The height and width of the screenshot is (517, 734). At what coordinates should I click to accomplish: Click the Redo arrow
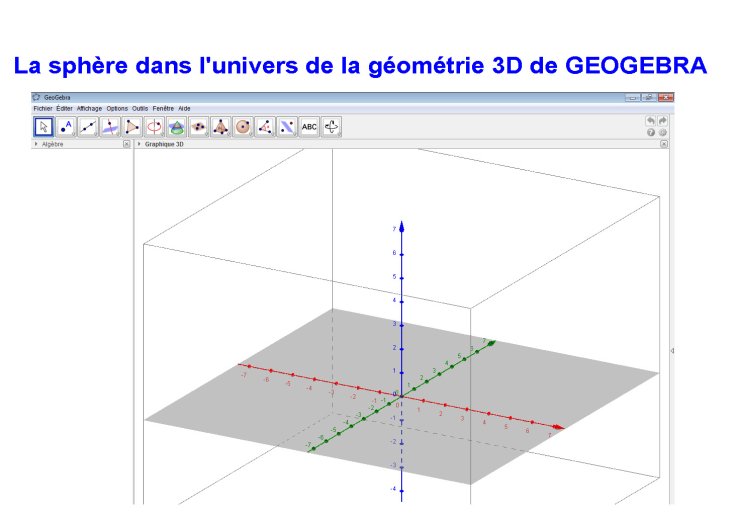[662, 121]
